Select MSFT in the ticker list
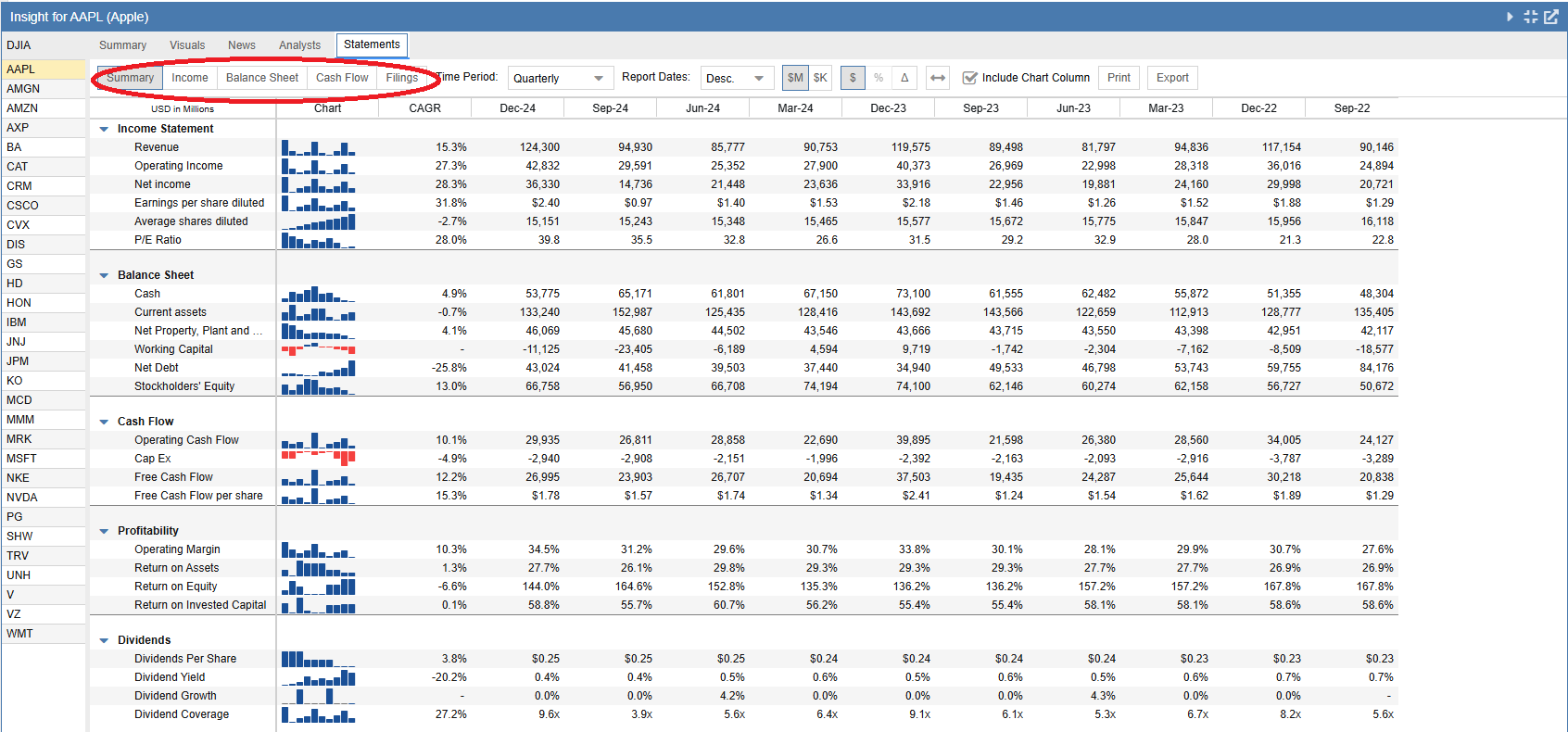 pyautogui.click(x=44, y=459)
